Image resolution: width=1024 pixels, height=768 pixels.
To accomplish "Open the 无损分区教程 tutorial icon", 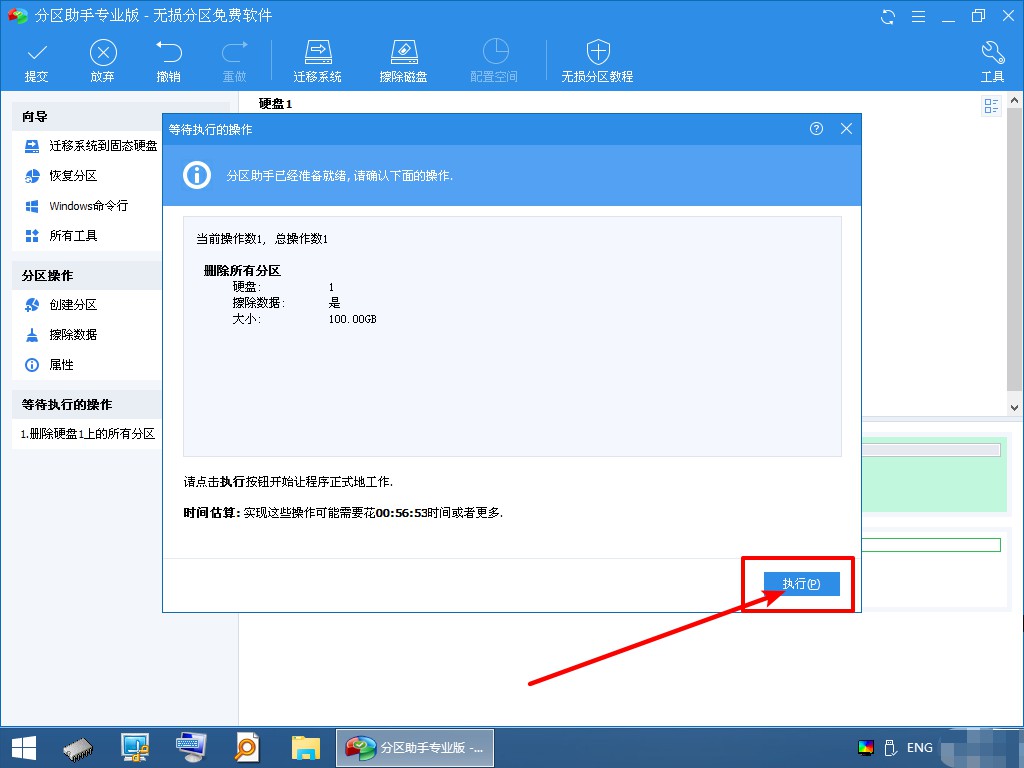I will (598, 61).
